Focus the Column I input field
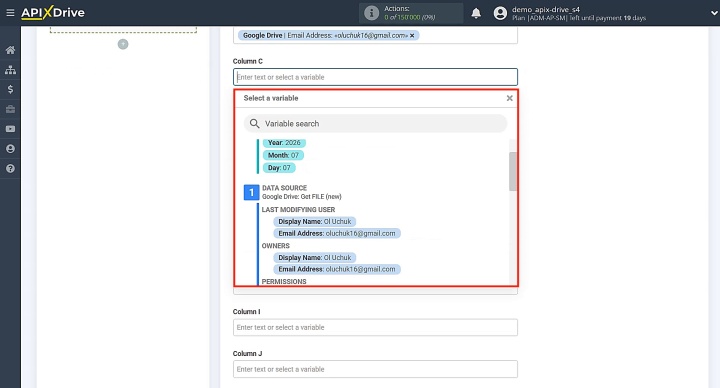The width and height of the screenshot is (720, 388). 375,327
